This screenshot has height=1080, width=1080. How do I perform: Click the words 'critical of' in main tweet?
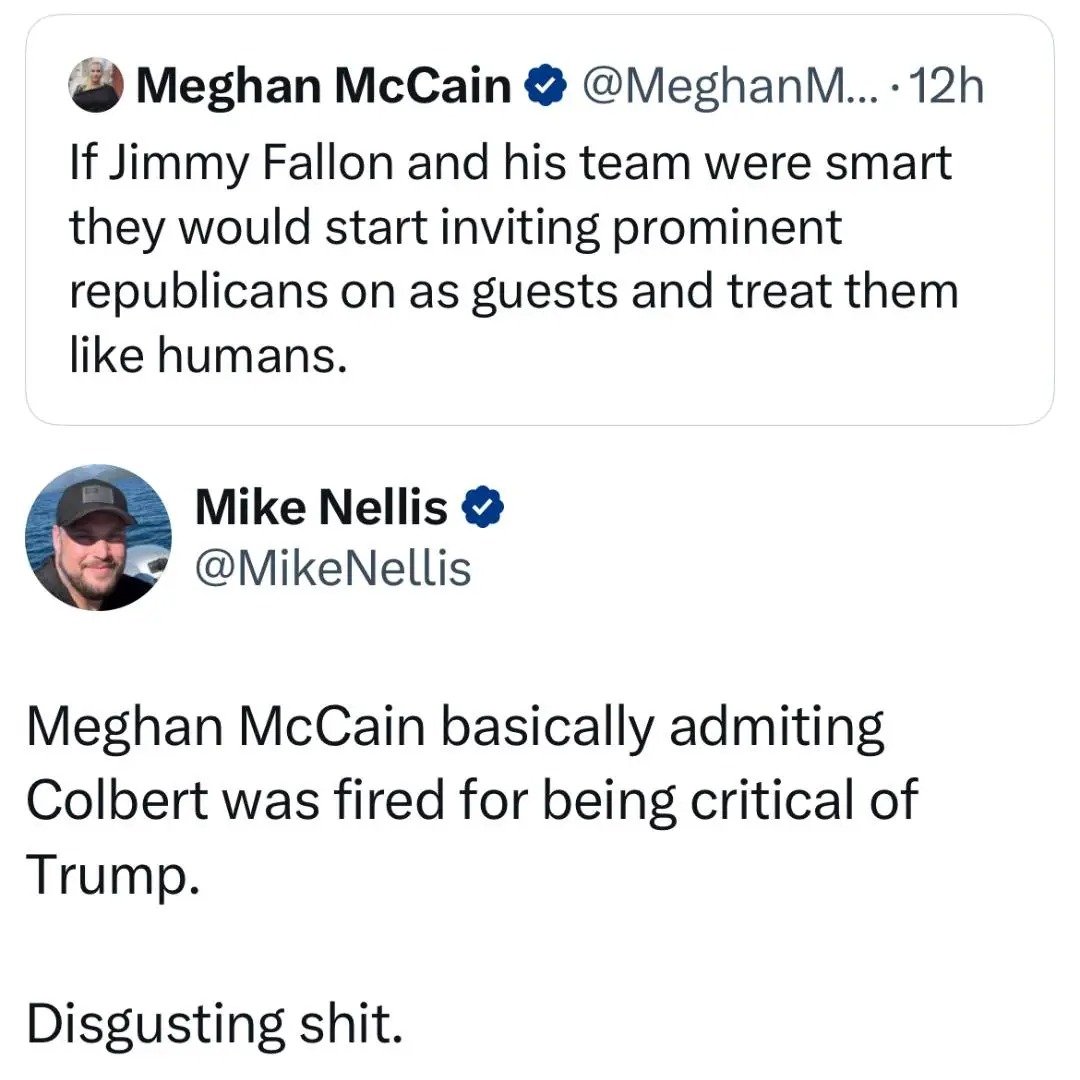click(x=804, y=800)
